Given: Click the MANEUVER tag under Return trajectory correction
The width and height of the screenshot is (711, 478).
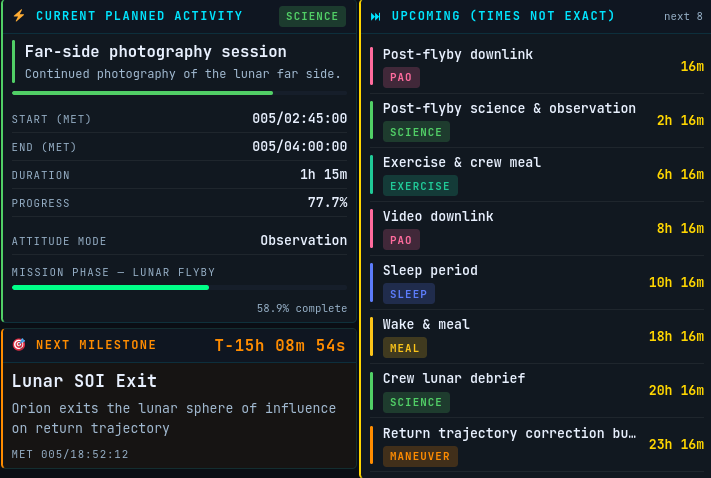Looking at the screenshot, I should 420,456.
